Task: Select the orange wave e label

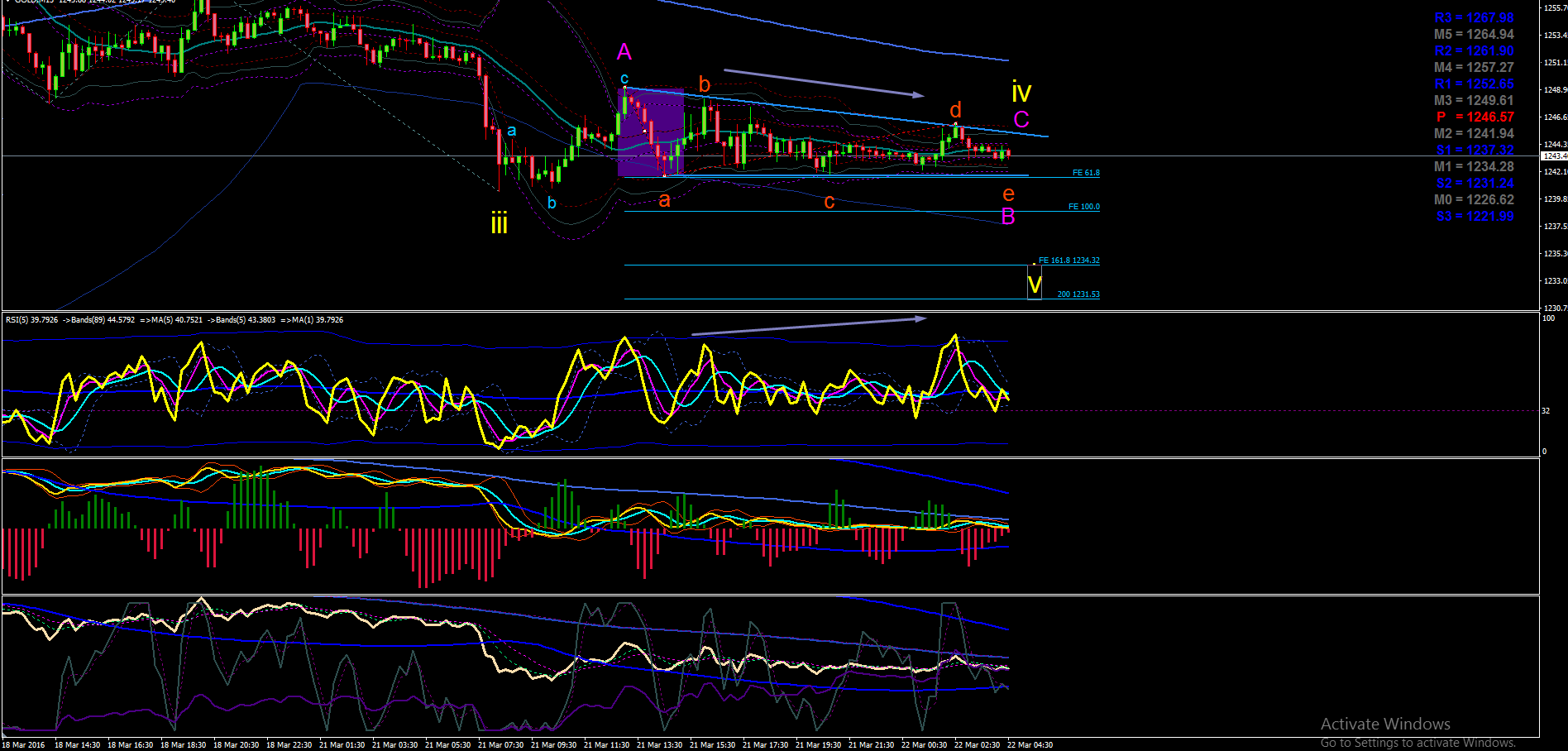Action: coord(1008,194)
